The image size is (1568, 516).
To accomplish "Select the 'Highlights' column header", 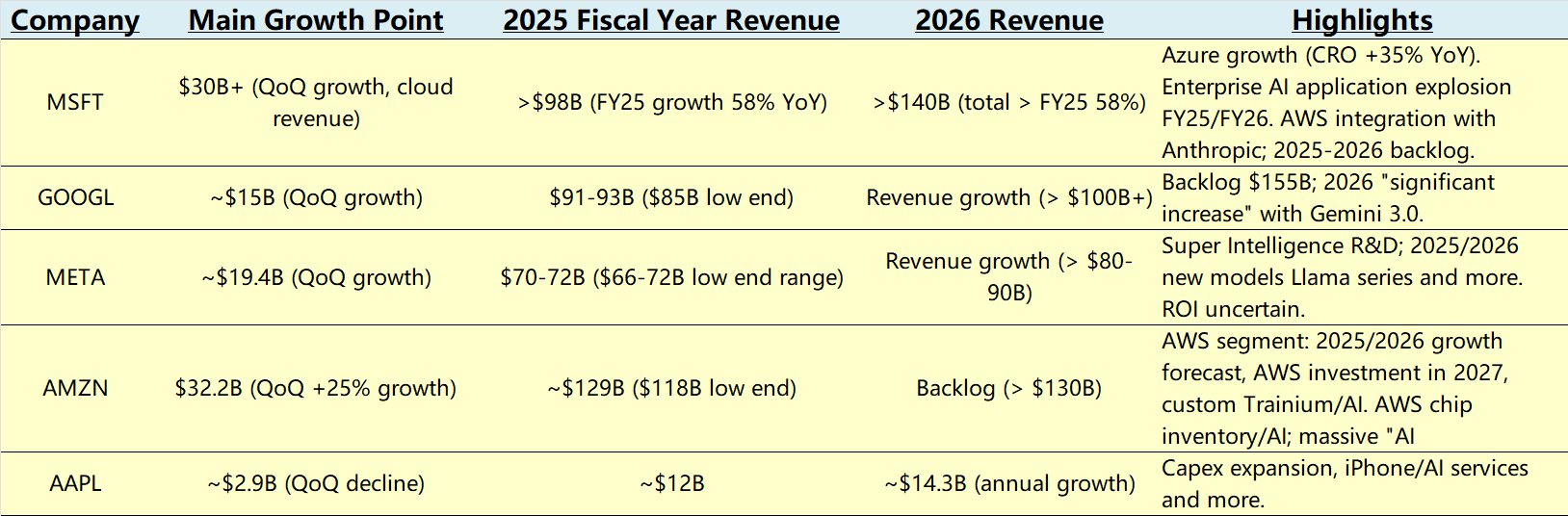I will pyautogui.click(x=1362, y=20).
